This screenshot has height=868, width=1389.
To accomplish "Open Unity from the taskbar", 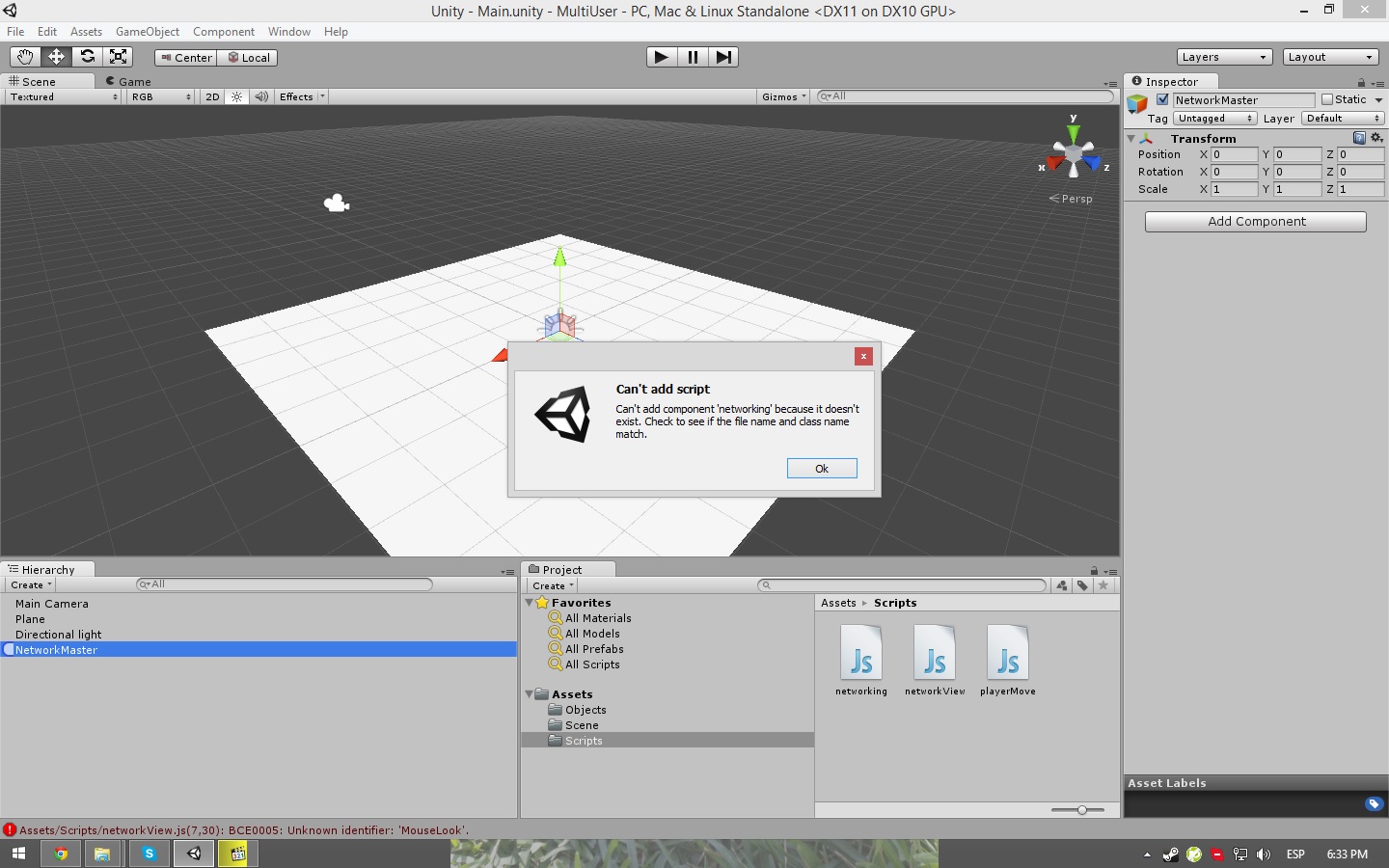I will click(193, 854).
